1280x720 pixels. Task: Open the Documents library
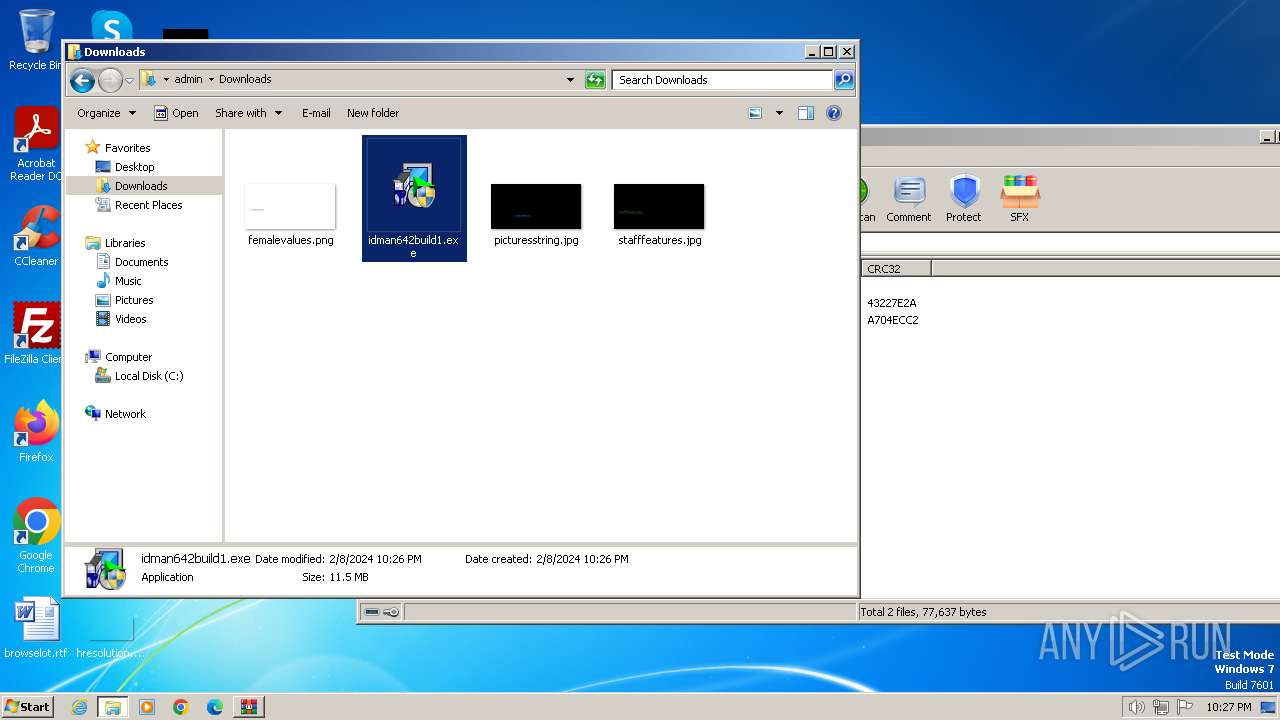pos(141,262)
